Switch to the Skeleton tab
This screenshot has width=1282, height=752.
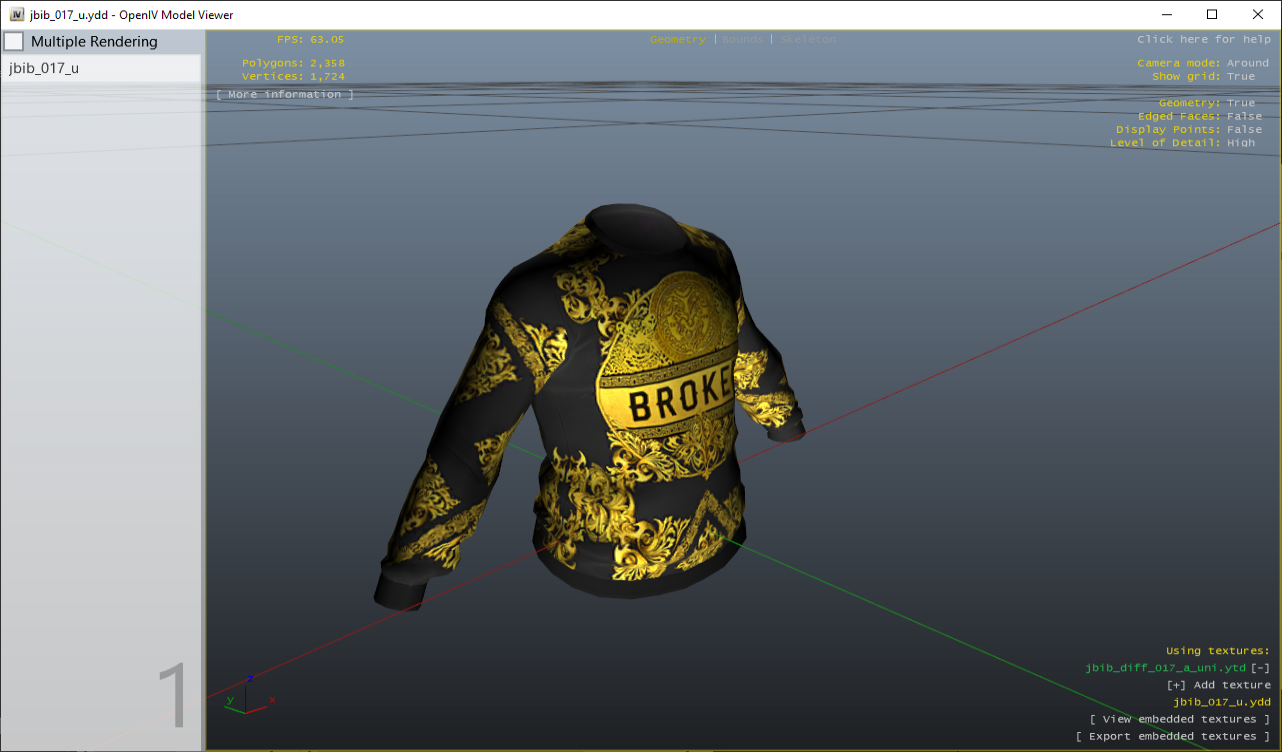click(x=807, y=40)
